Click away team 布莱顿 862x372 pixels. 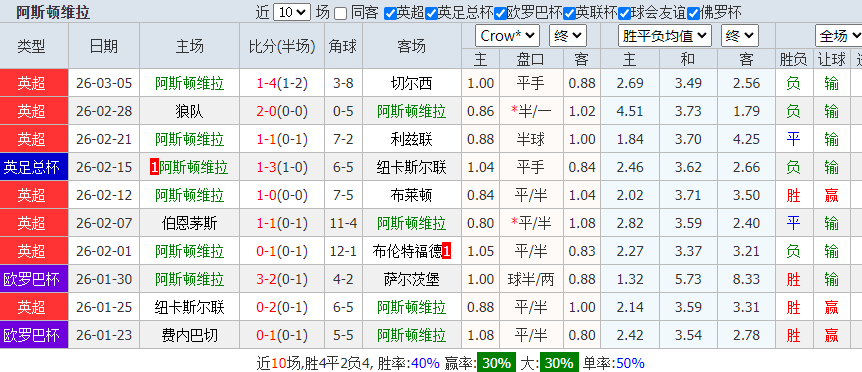(x=411, y=195)
